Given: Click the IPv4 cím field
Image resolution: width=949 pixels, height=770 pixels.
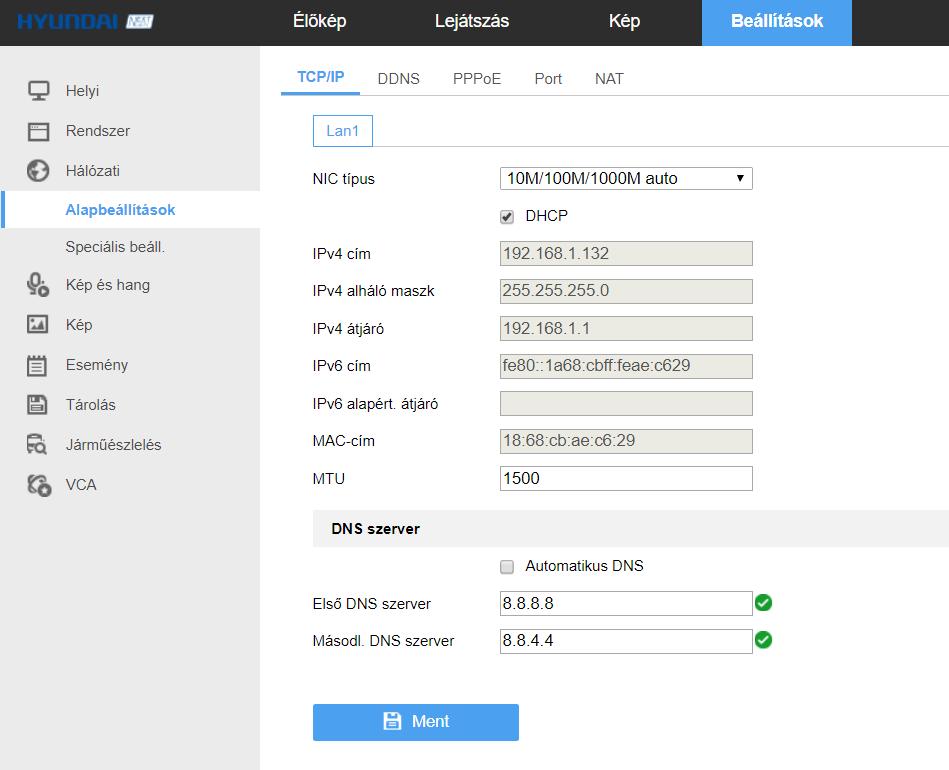Looking at the screenshot, I should coord(626,253).
